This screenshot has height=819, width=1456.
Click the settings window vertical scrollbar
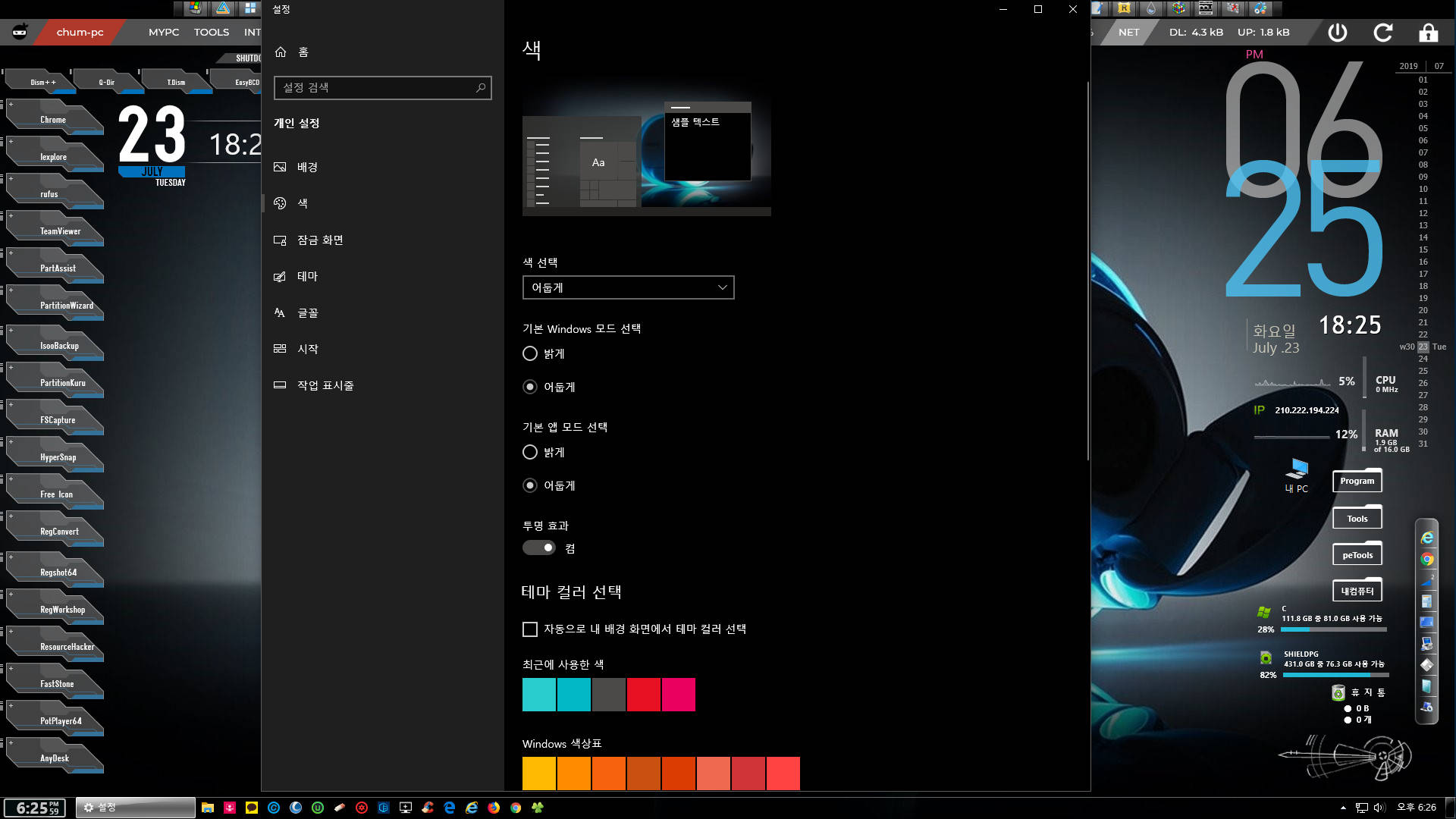1087,271
